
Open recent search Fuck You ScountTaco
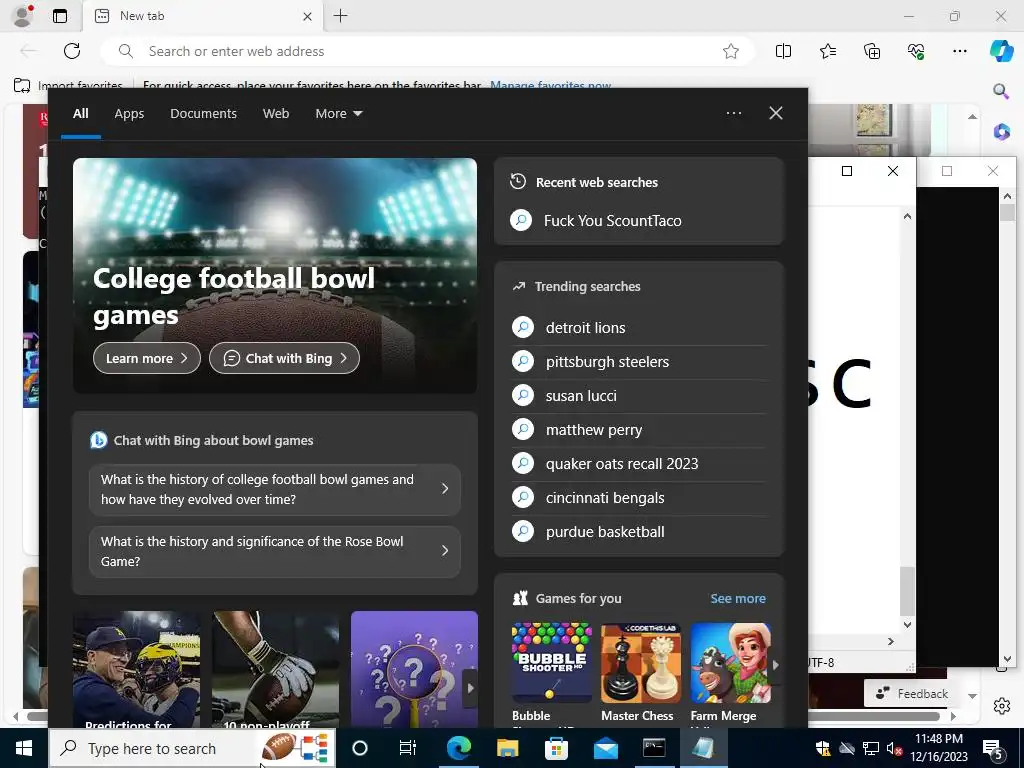pos(639,221)
